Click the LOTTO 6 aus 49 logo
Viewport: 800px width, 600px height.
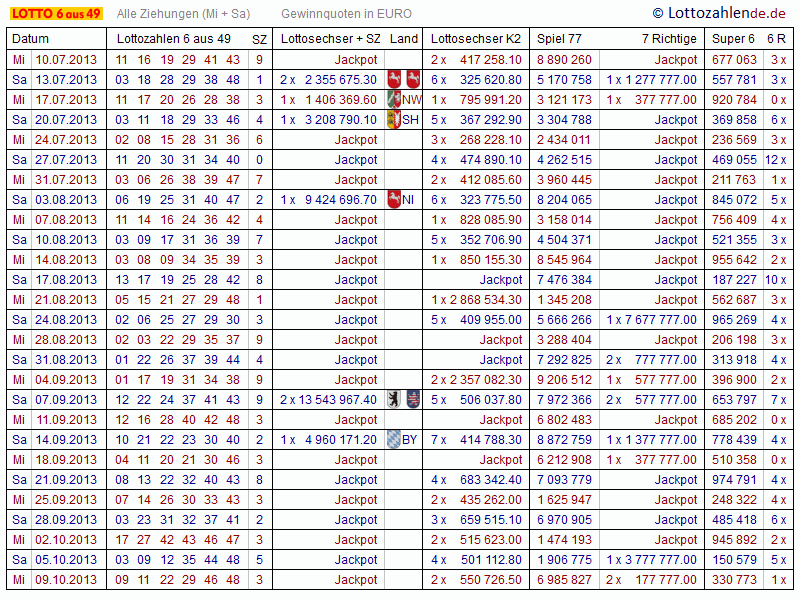coord(55,13)
